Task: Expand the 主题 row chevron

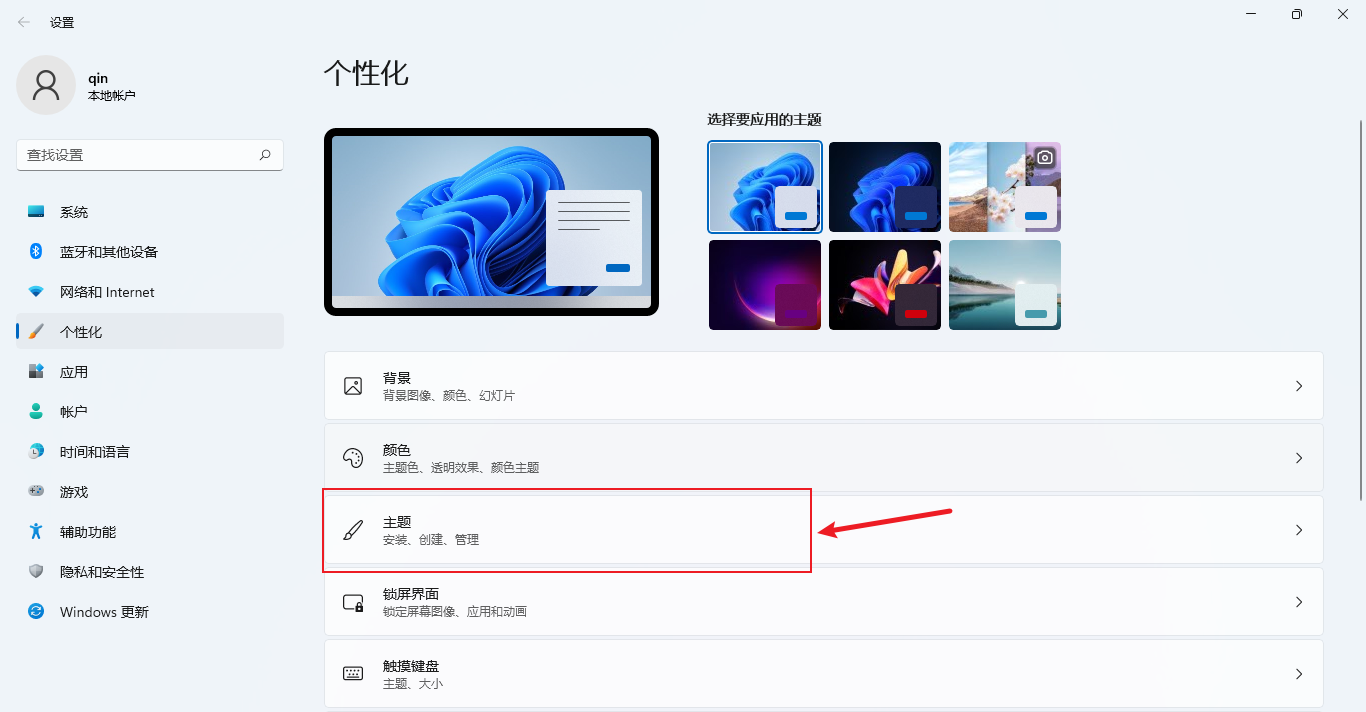Action: click(x=1299, y=530)
